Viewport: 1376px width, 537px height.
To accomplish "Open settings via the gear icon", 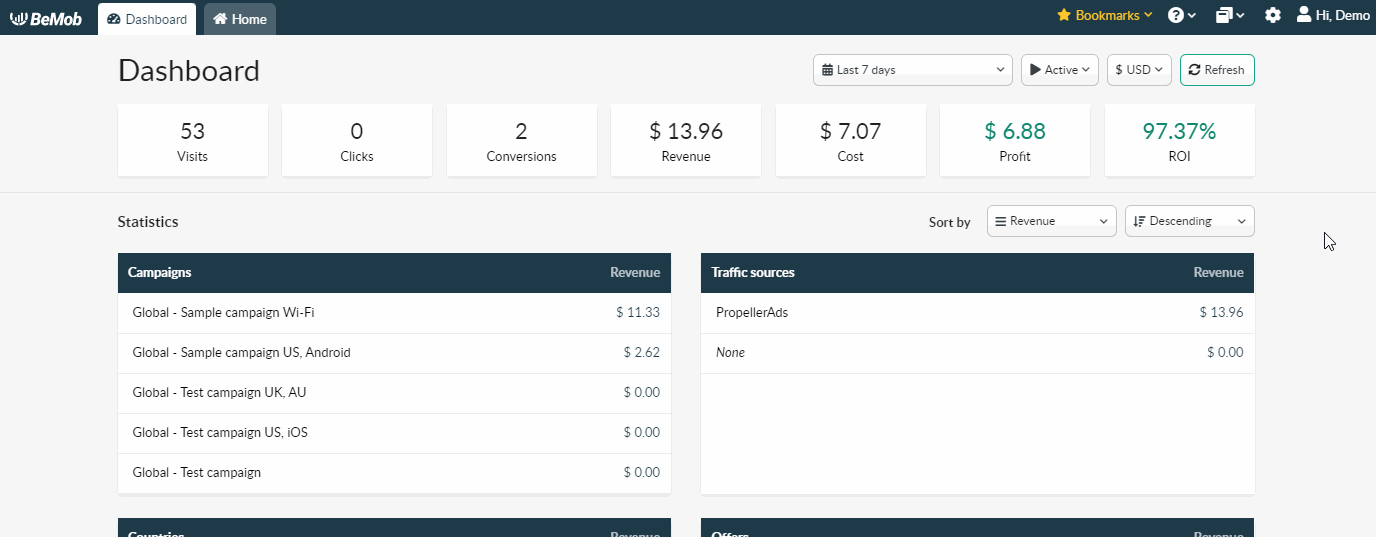I will (1272, 16).
